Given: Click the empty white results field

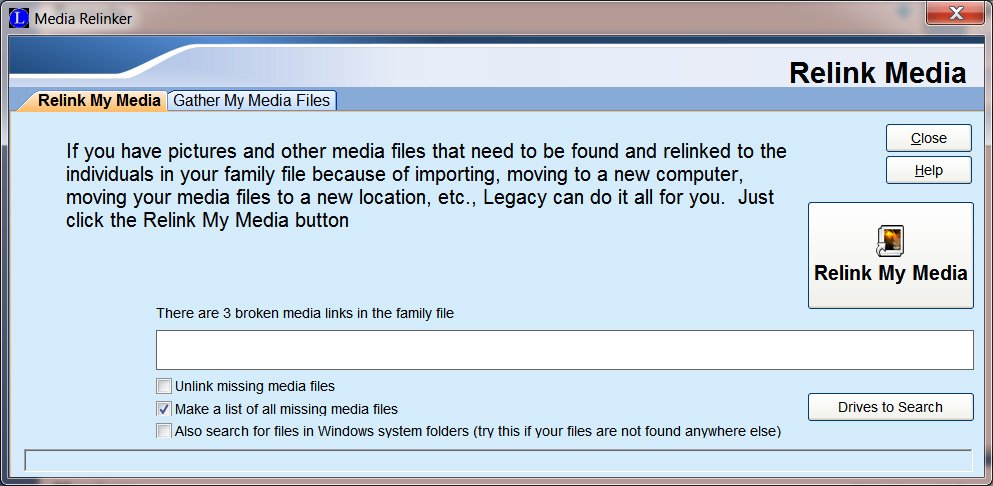Looking at the screenshot, I should click(564, 350).
